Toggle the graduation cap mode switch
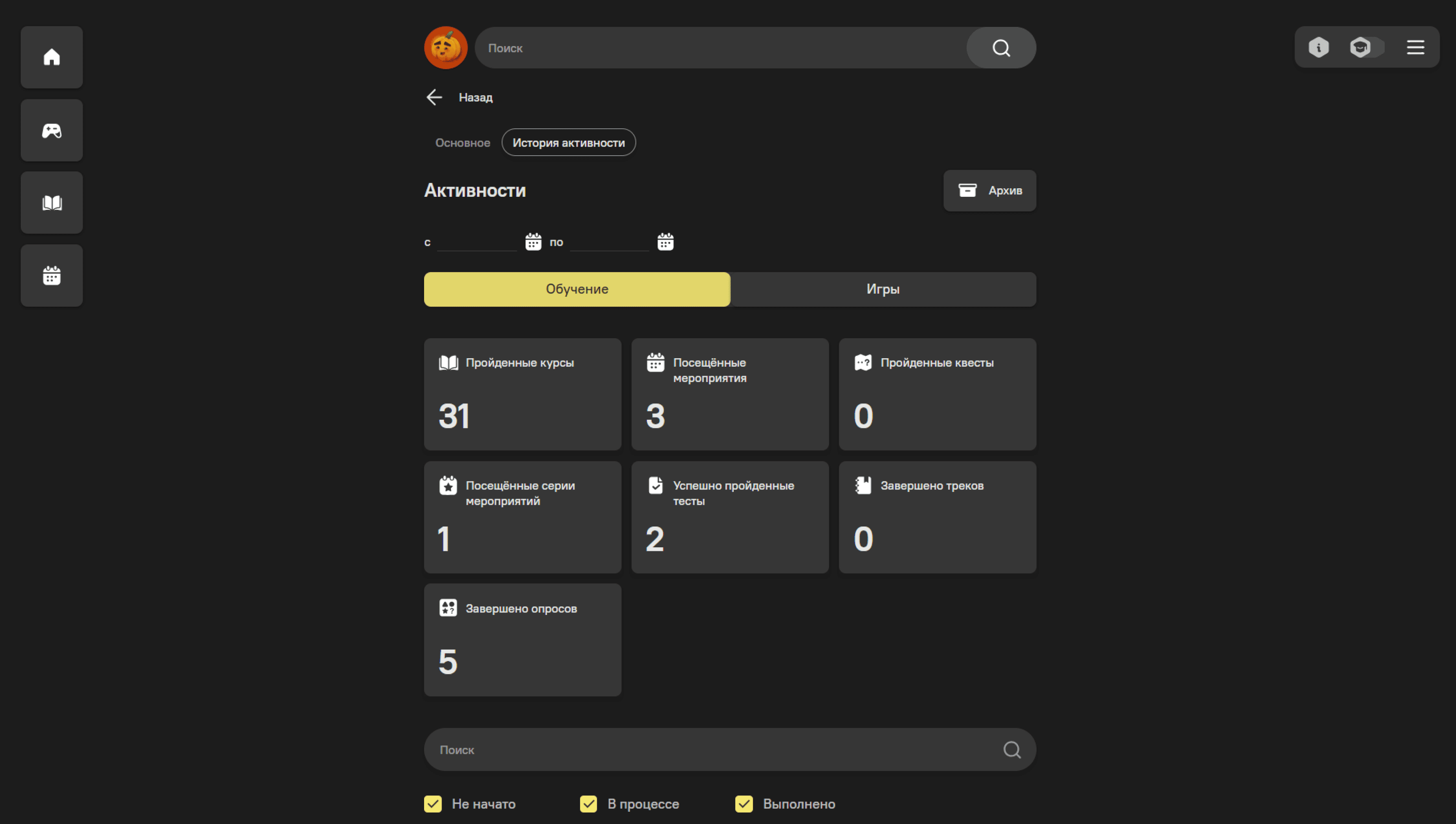 point(1366,48)
